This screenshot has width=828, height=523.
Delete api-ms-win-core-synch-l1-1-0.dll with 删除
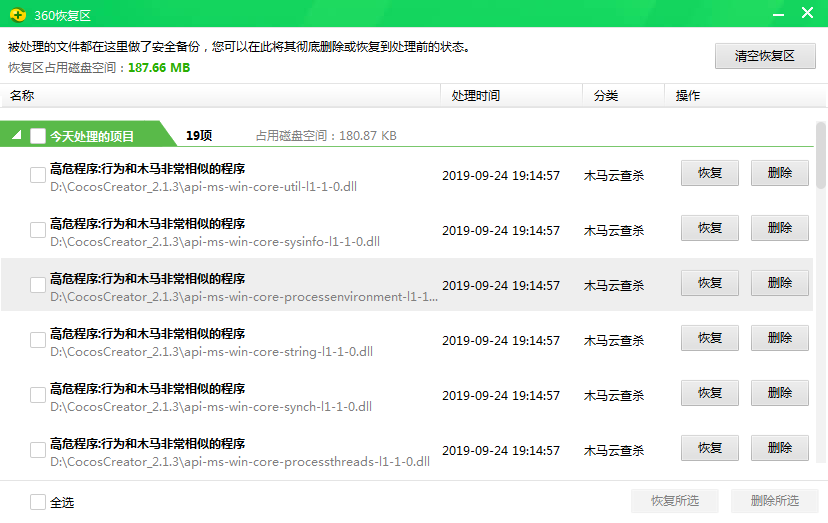[x=780, y=393]
